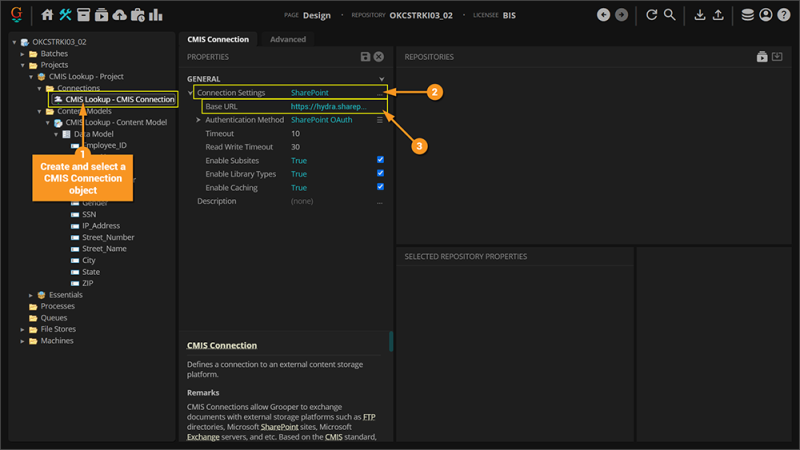Save properties with the floppy disk icon
The width and height of the screenshot is (800, 450).
tap(365, 57)
